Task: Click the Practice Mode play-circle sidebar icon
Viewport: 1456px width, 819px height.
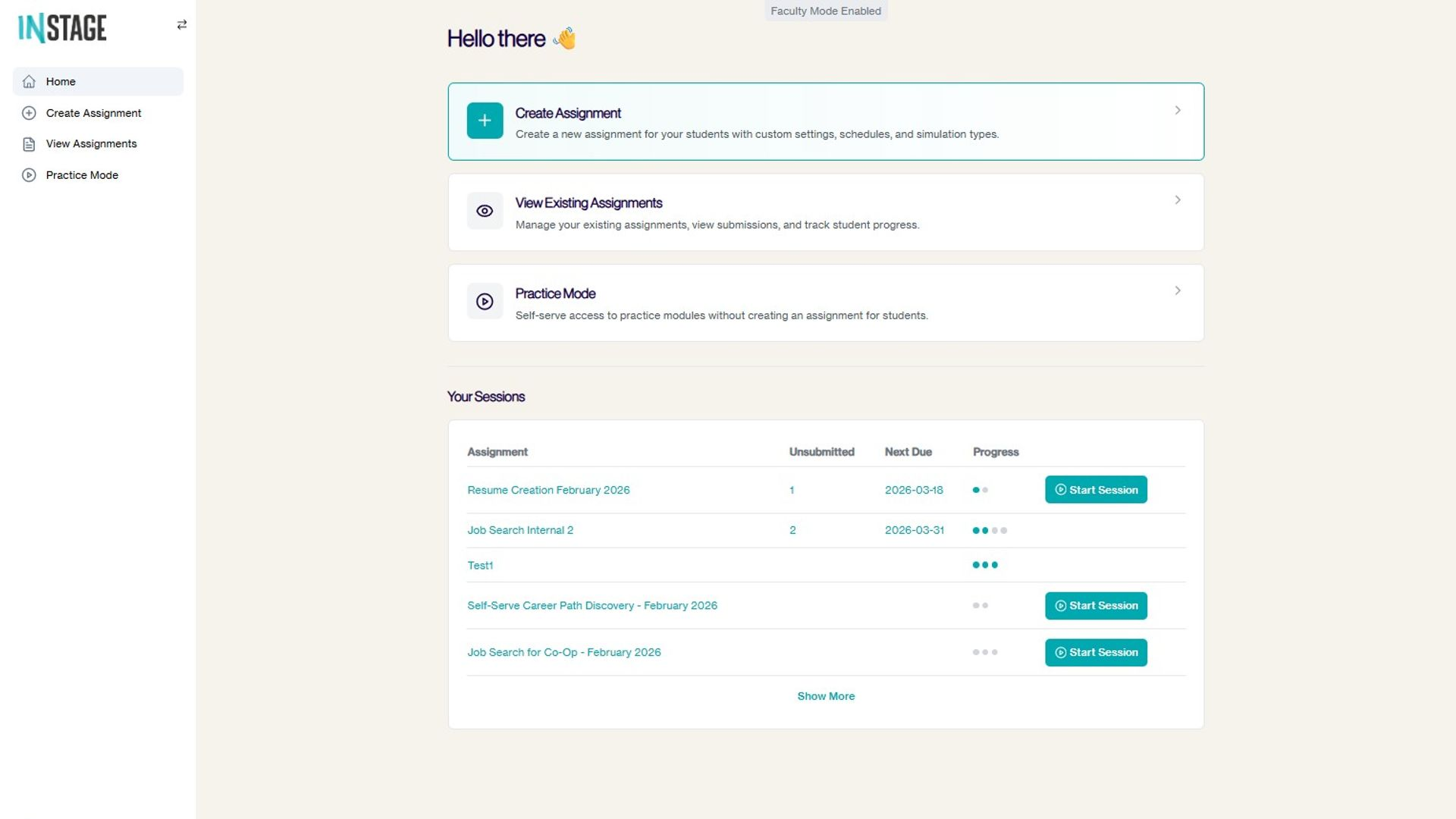Action: (x=29, y=175)
